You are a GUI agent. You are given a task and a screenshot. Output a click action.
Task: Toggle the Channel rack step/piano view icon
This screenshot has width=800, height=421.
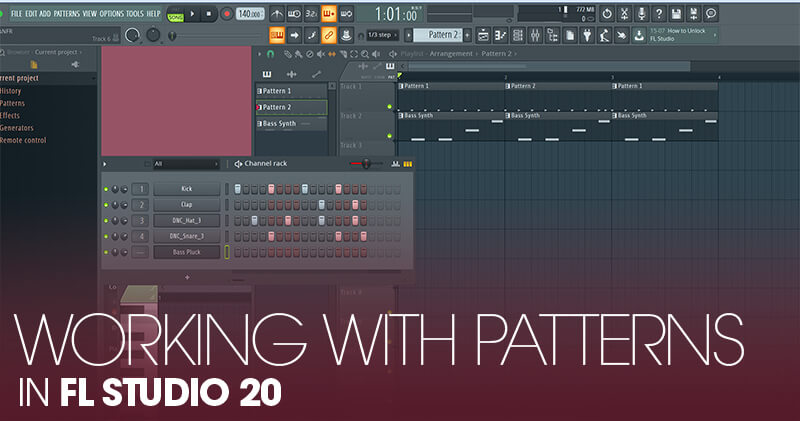tap(408, 164)
